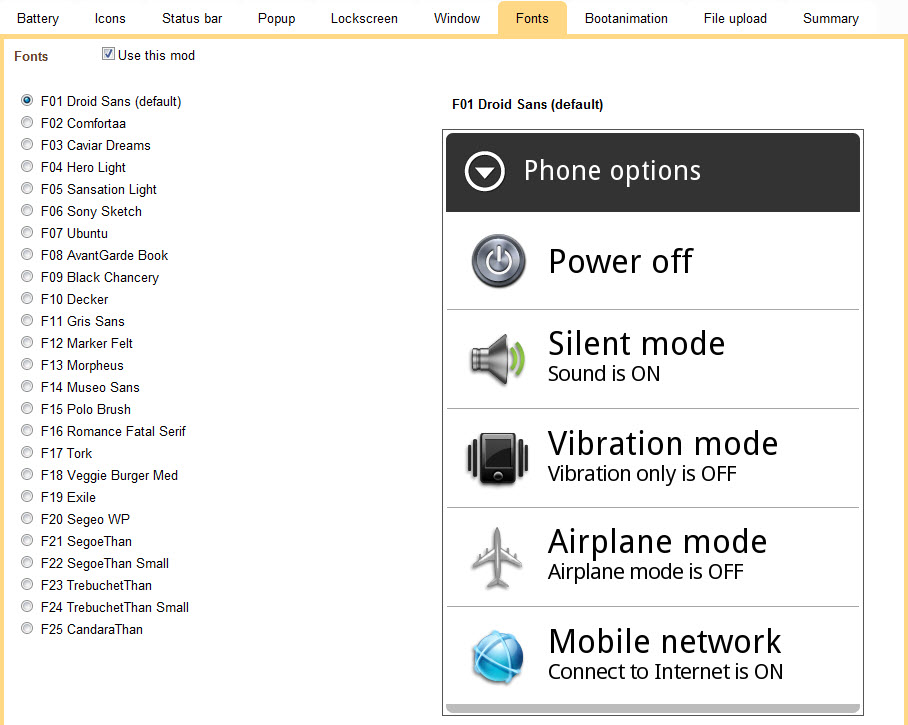Click the Vibration mode label in preview

click(x=663, y=444)
